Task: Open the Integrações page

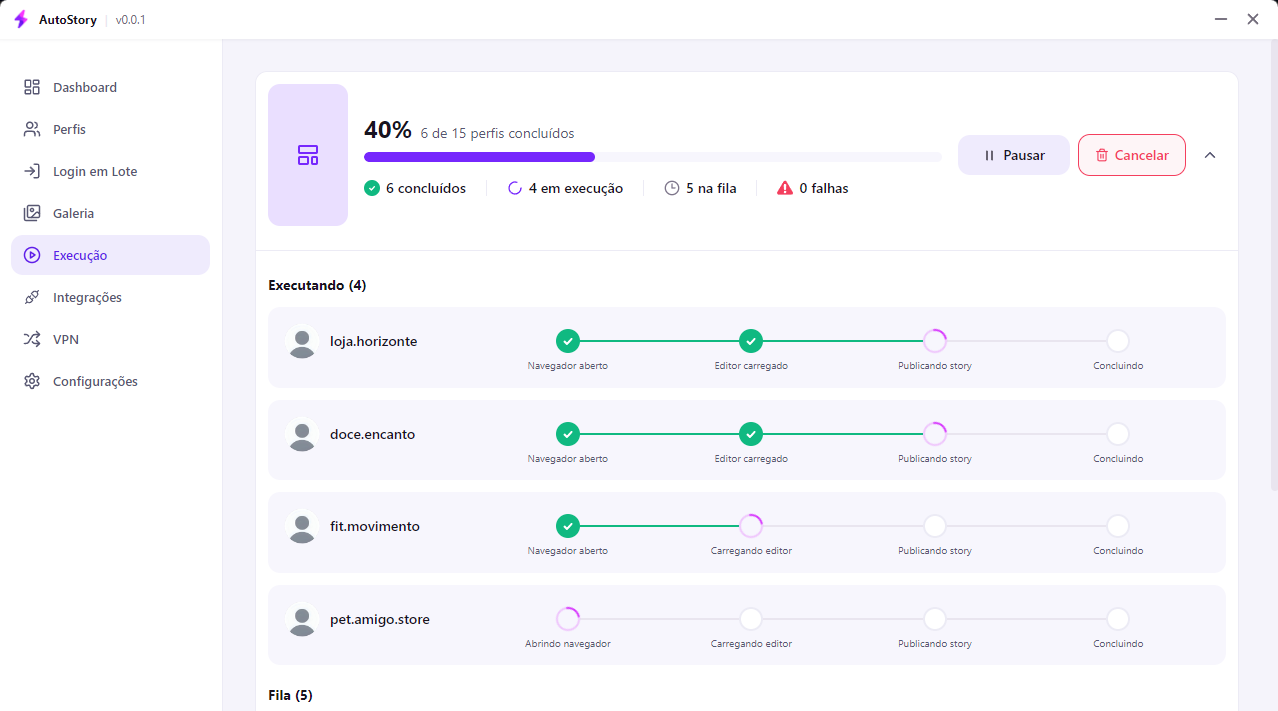Action: click(110, 297)
